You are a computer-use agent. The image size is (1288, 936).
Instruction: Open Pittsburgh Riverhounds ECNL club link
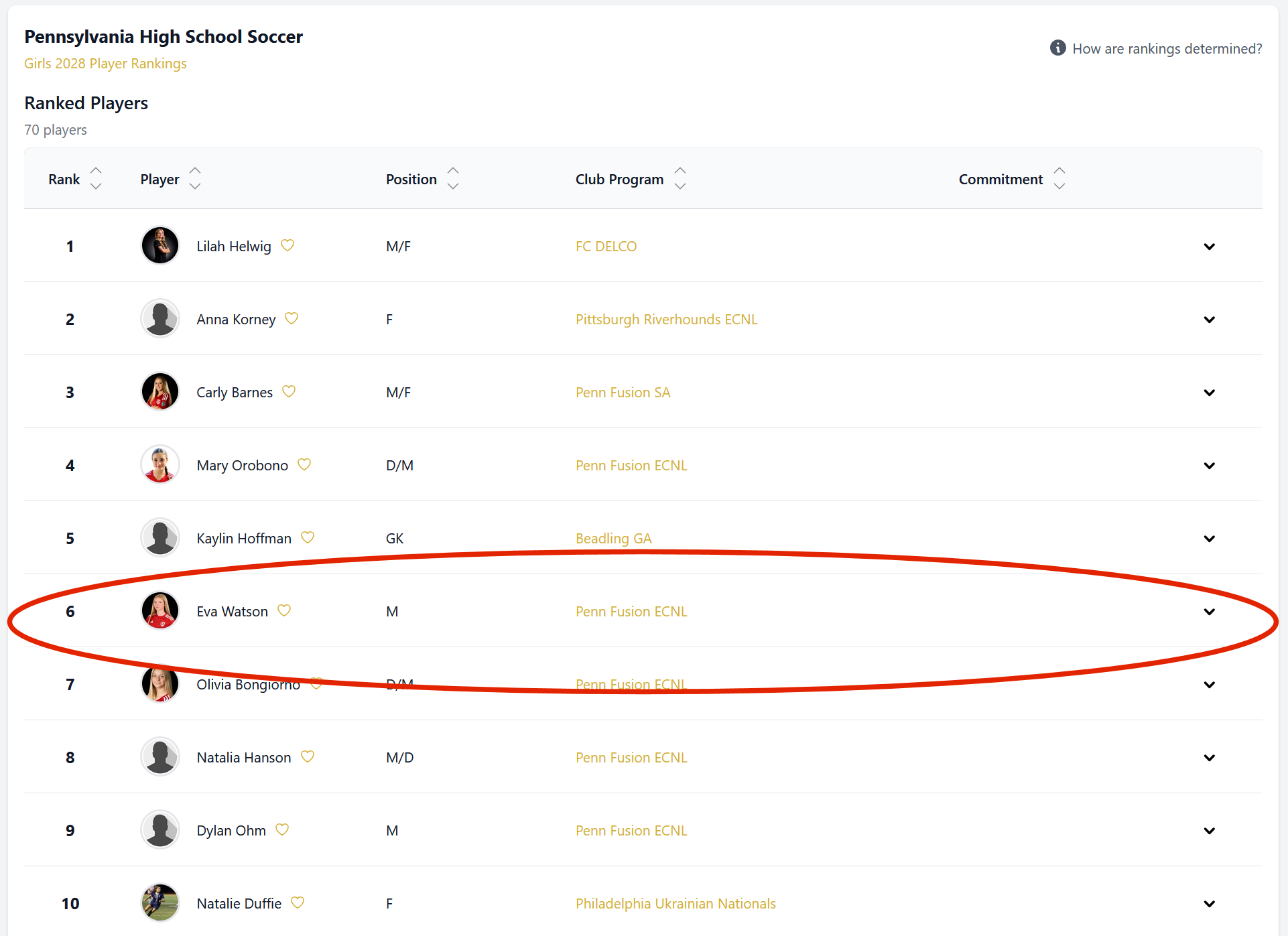point(666,320)
